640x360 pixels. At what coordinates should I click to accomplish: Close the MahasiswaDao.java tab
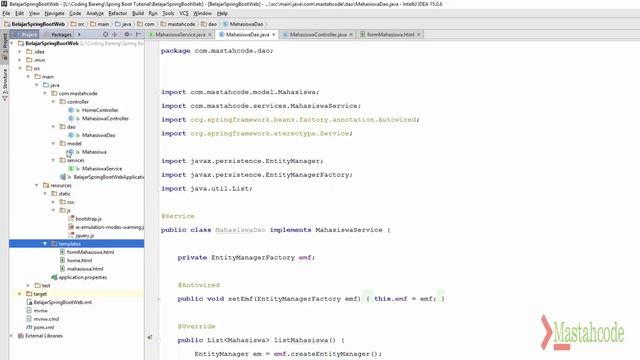[x=273, y=35]
